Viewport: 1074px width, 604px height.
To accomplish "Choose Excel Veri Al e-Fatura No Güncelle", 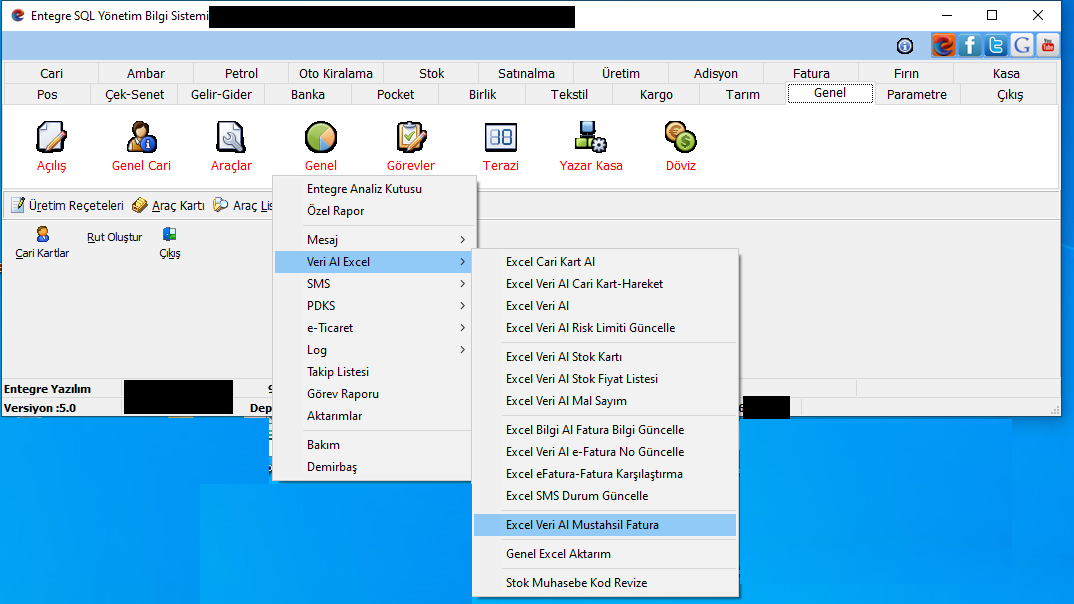I will tap(605, 451).
